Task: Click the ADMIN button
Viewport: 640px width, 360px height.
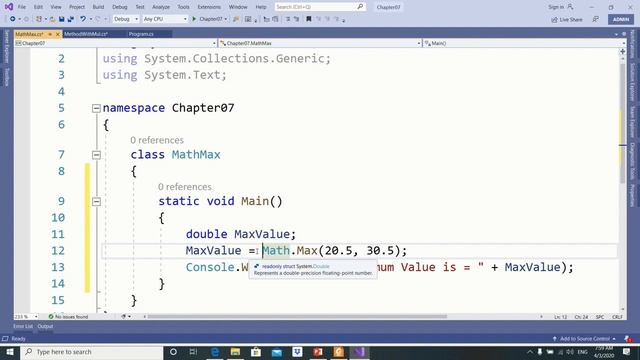Action: pos(621,19)
